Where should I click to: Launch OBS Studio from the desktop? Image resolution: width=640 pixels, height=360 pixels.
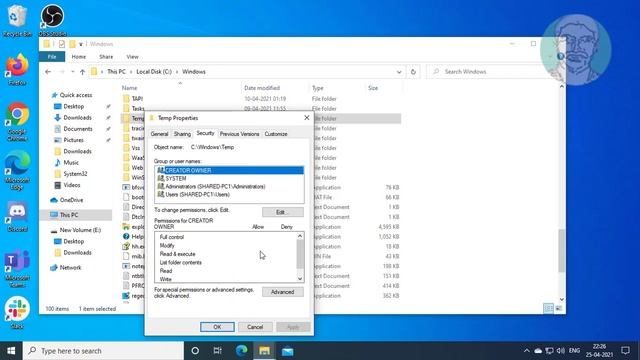click(52, 20)
